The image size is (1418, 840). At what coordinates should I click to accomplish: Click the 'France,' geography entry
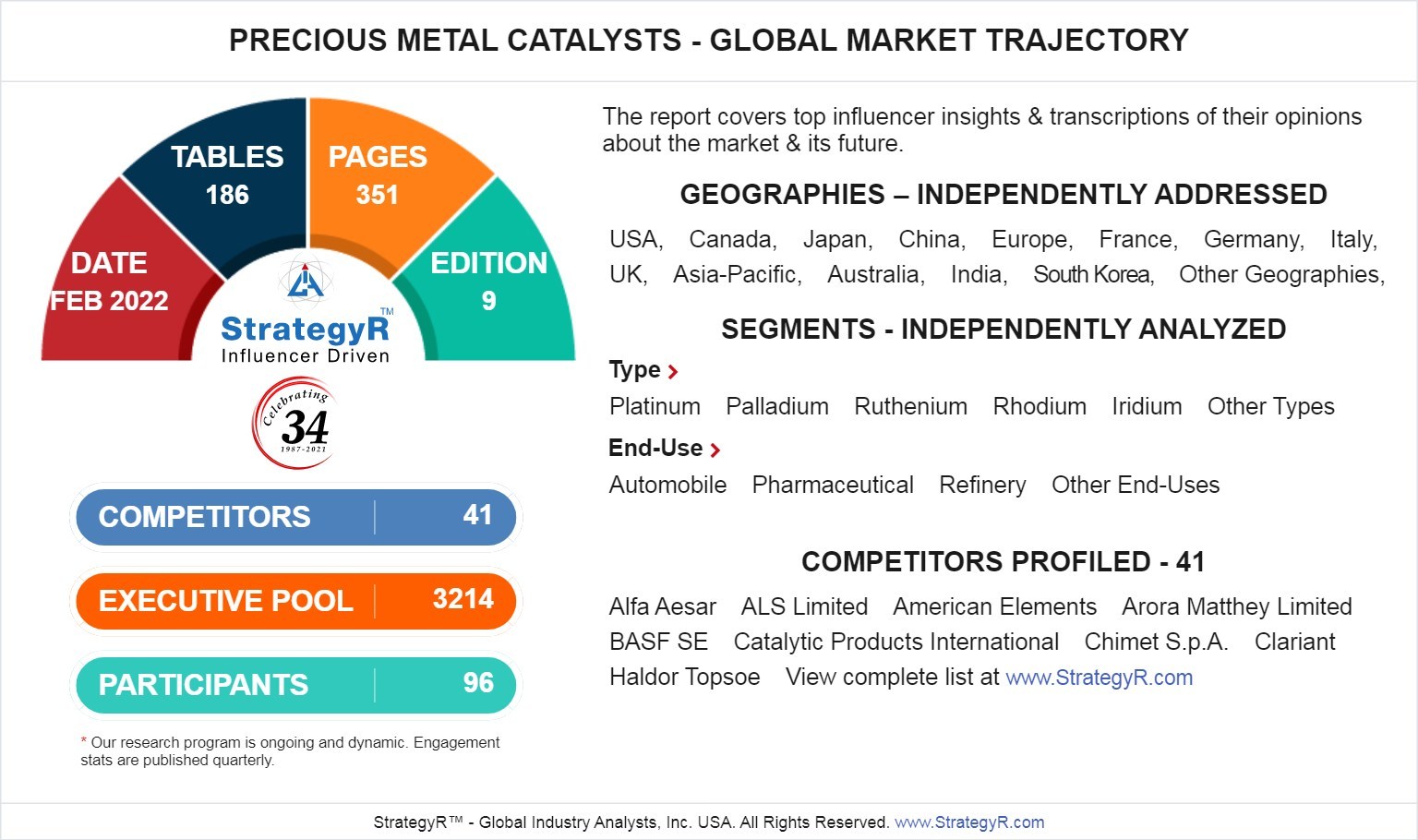tap(1138, 240)
